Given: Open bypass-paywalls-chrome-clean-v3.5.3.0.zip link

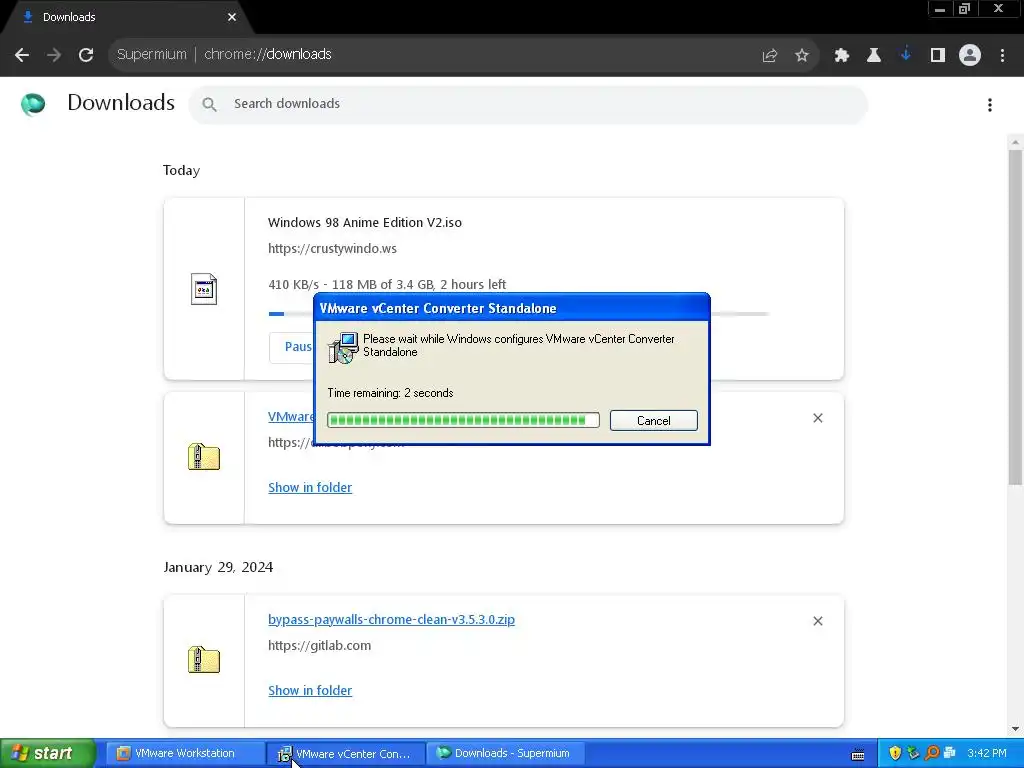Looking at the screenshot, I should coord(391,619).
